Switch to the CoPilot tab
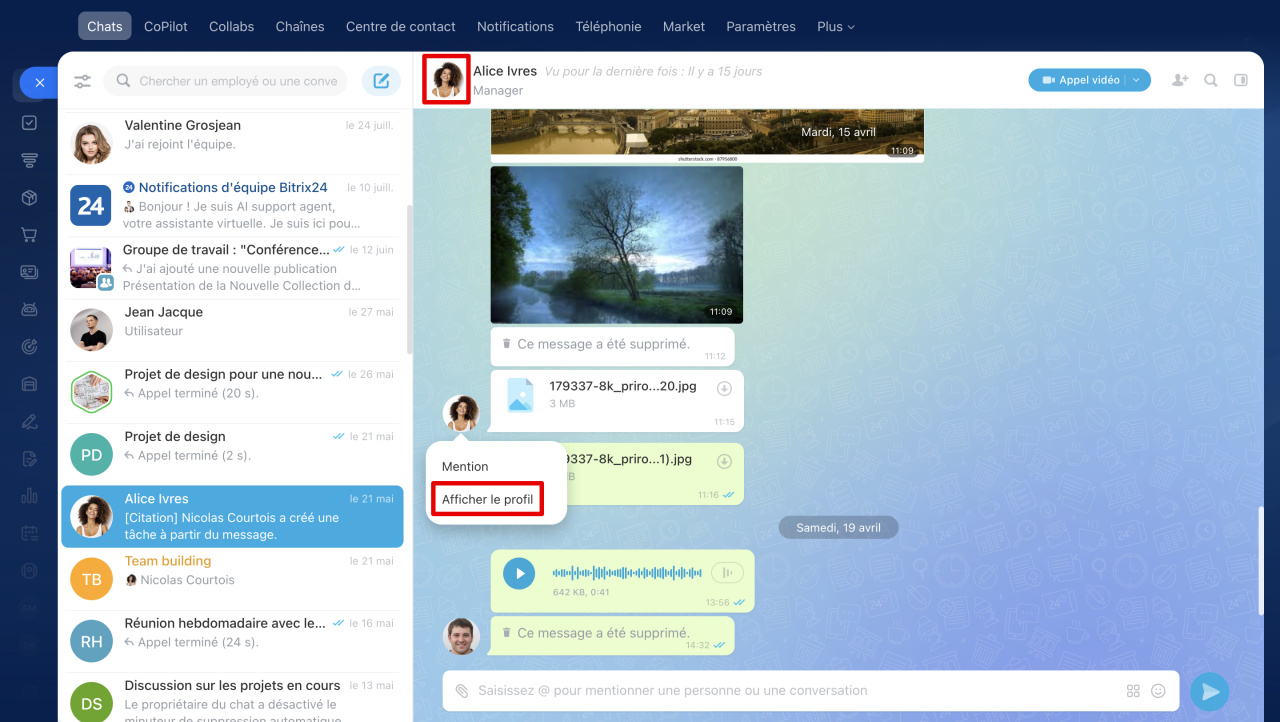The width and height of the screenshot is (1280, 722). [165, 27]
